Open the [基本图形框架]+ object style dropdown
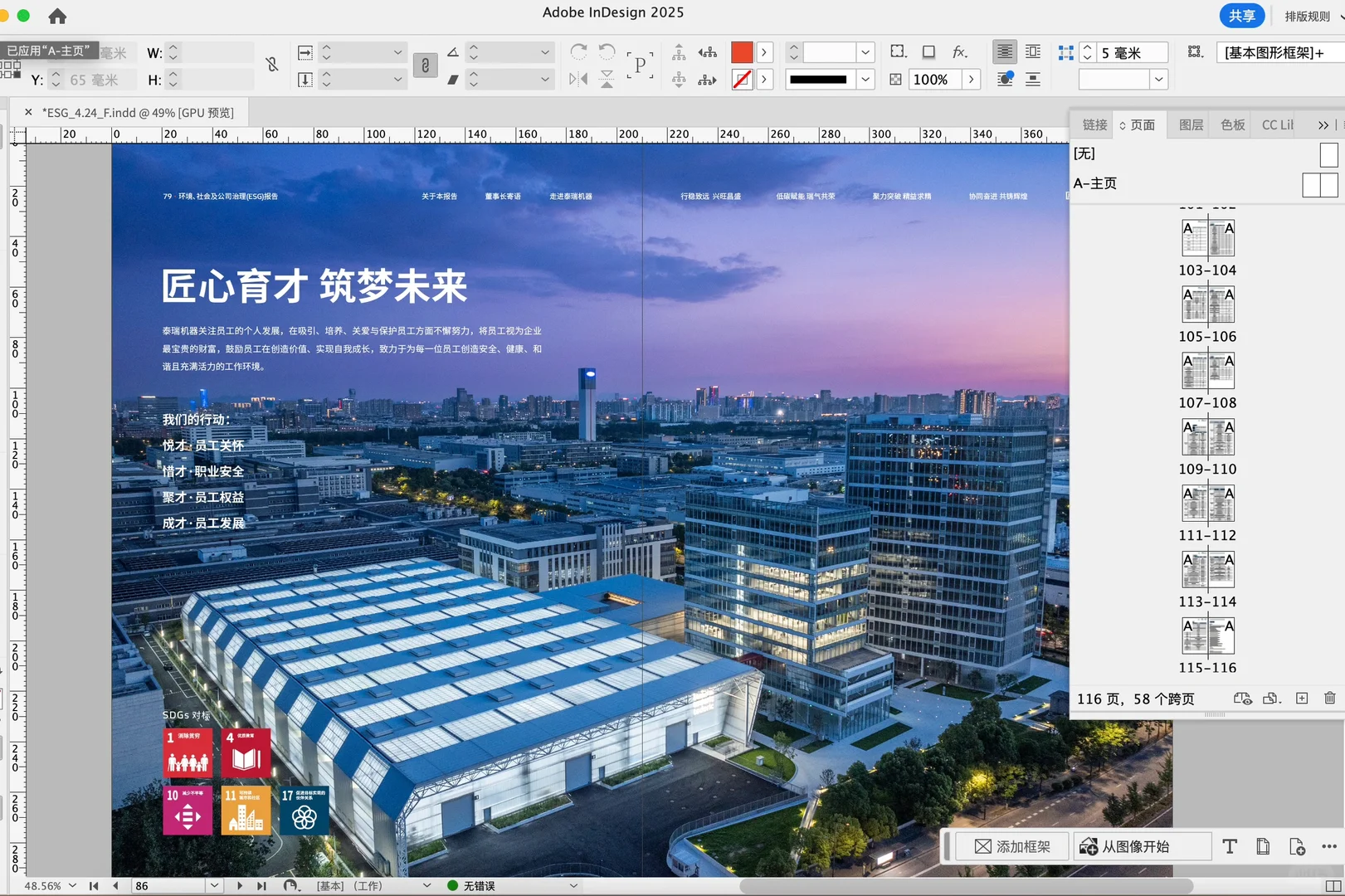Viewport: 1345px width, 896px height. point(1279,51)
